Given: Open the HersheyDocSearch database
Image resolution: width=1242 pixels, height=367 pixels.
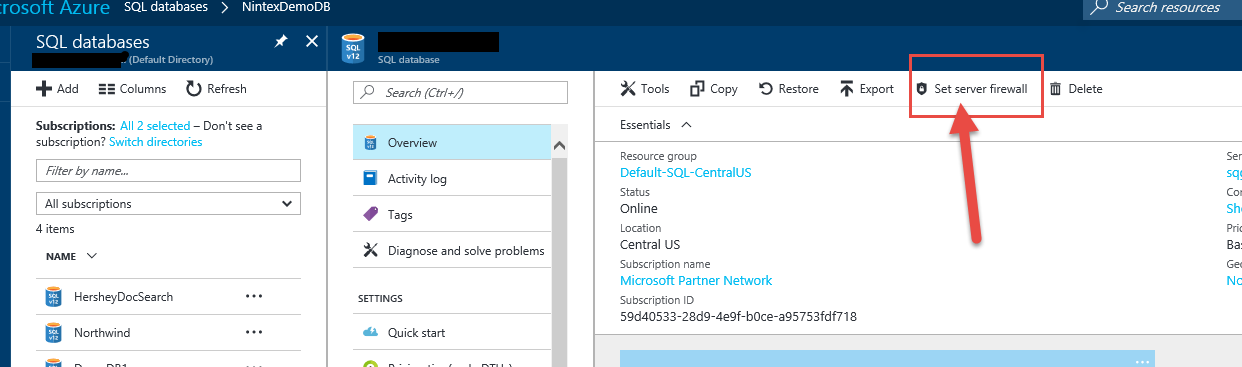Looking at the screenshot, I should [123, 297].
